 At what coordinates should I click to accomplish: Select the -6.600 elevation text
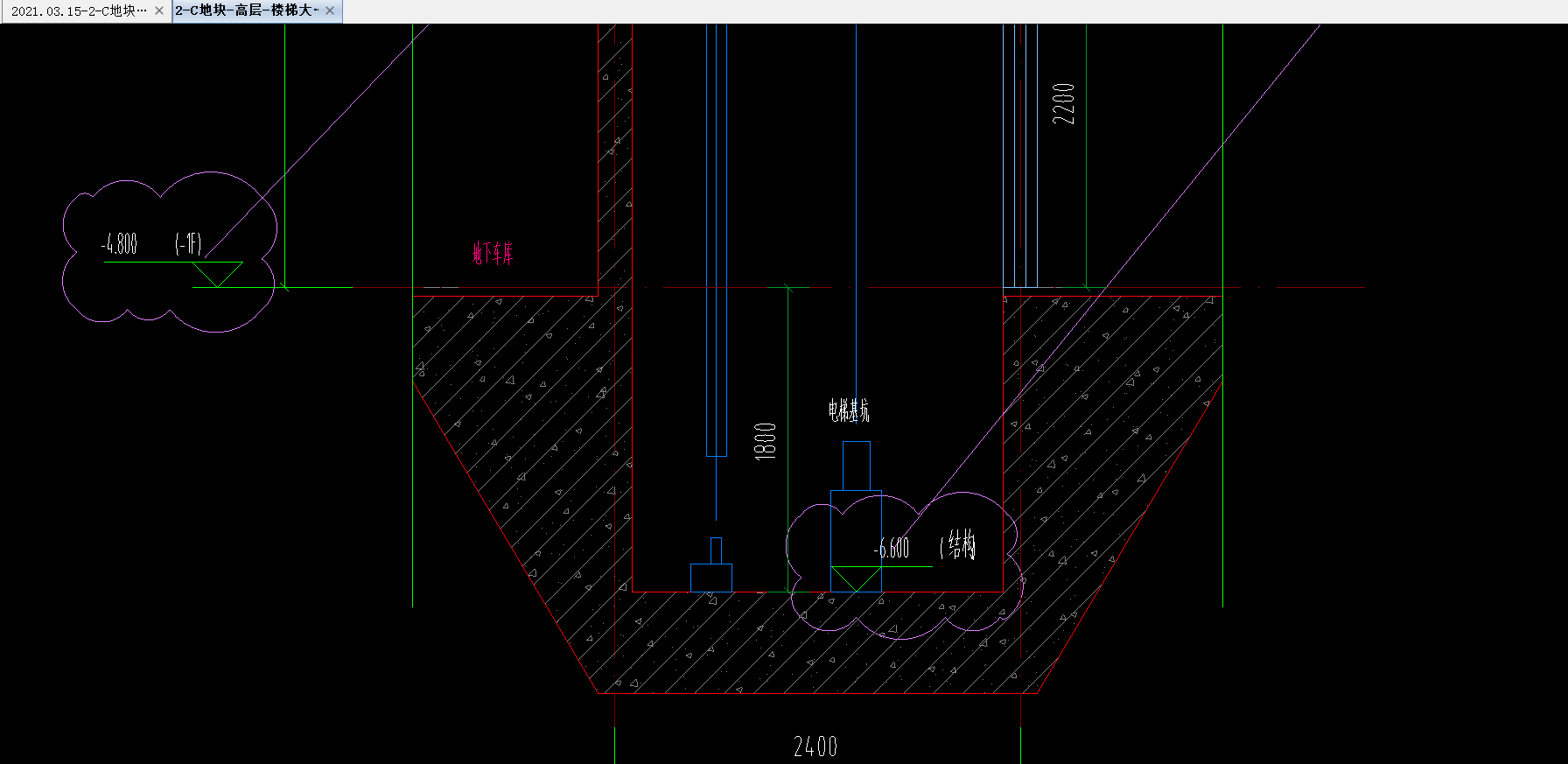(x=892, y=549)
